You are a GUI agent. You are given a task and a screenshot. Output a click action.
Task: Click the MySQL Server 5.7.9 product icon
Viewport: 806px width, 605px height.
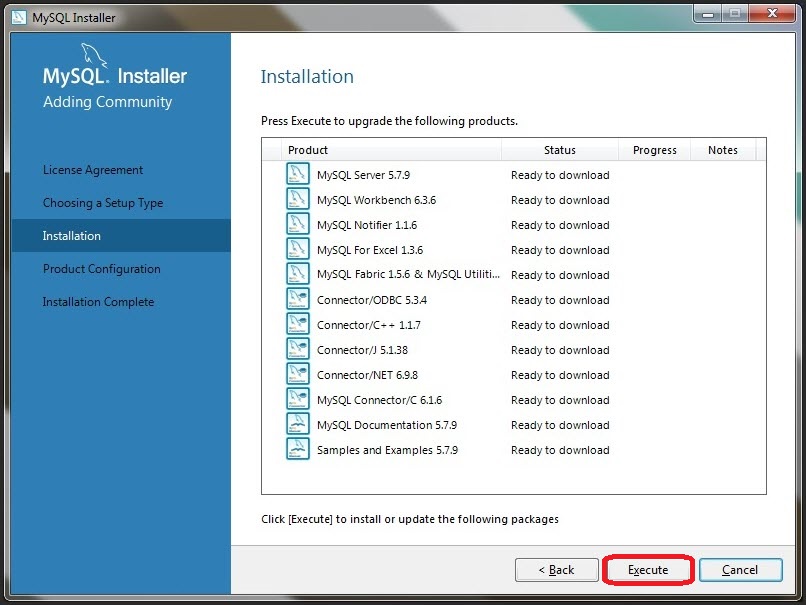click(298, 174)
